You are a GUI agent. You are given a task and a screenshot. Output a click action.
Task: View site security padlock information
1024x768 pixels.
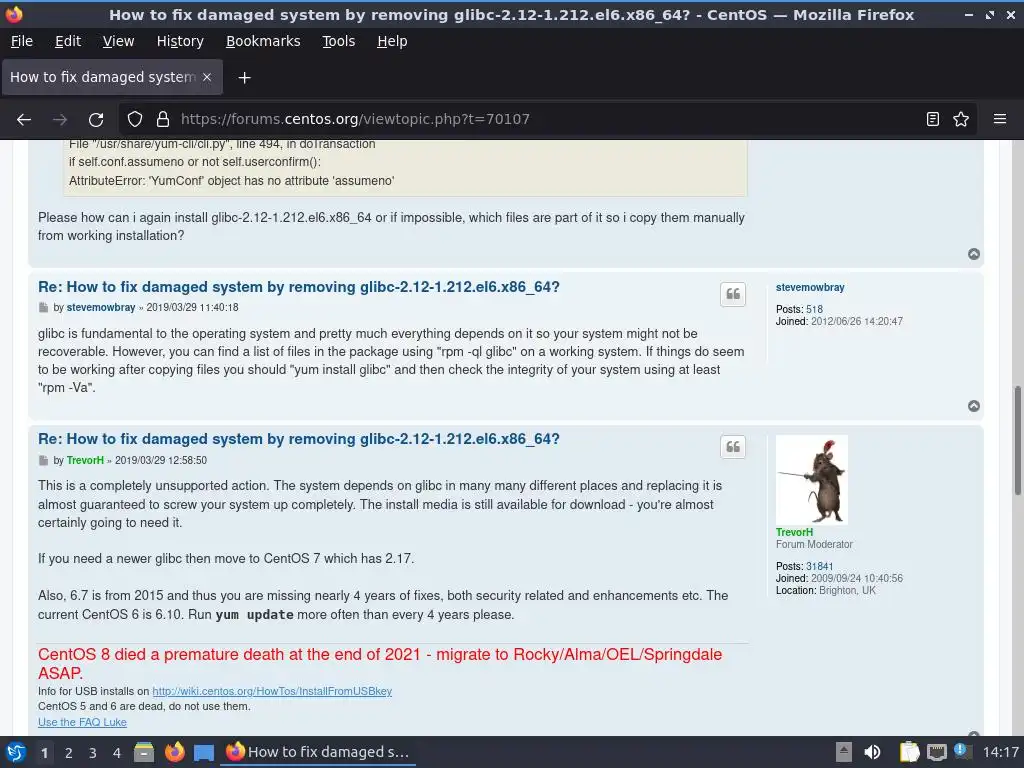tap(163, 120)
